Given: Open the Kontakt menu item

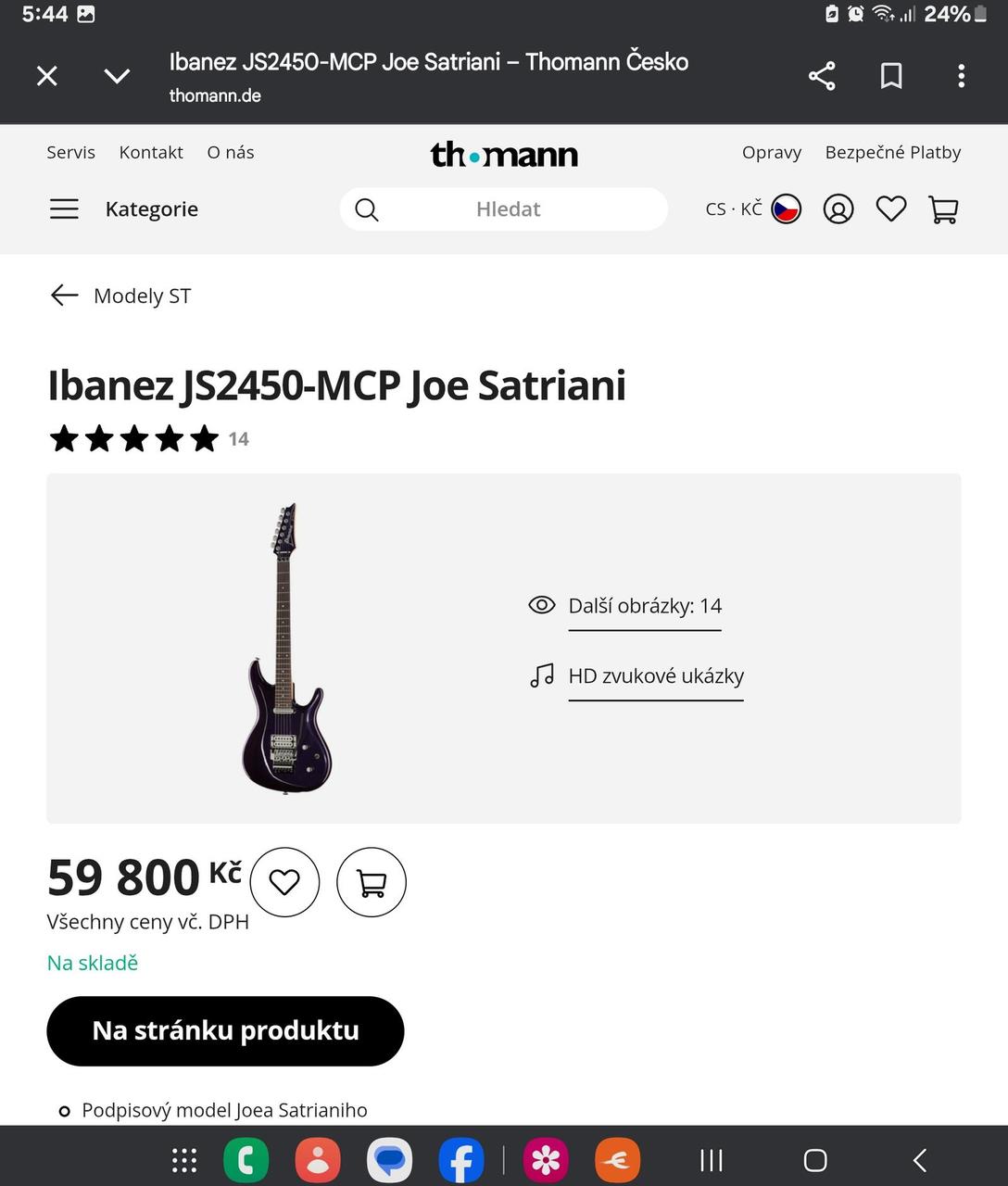Looking at the screenshot, I should [x=151, y=152].
